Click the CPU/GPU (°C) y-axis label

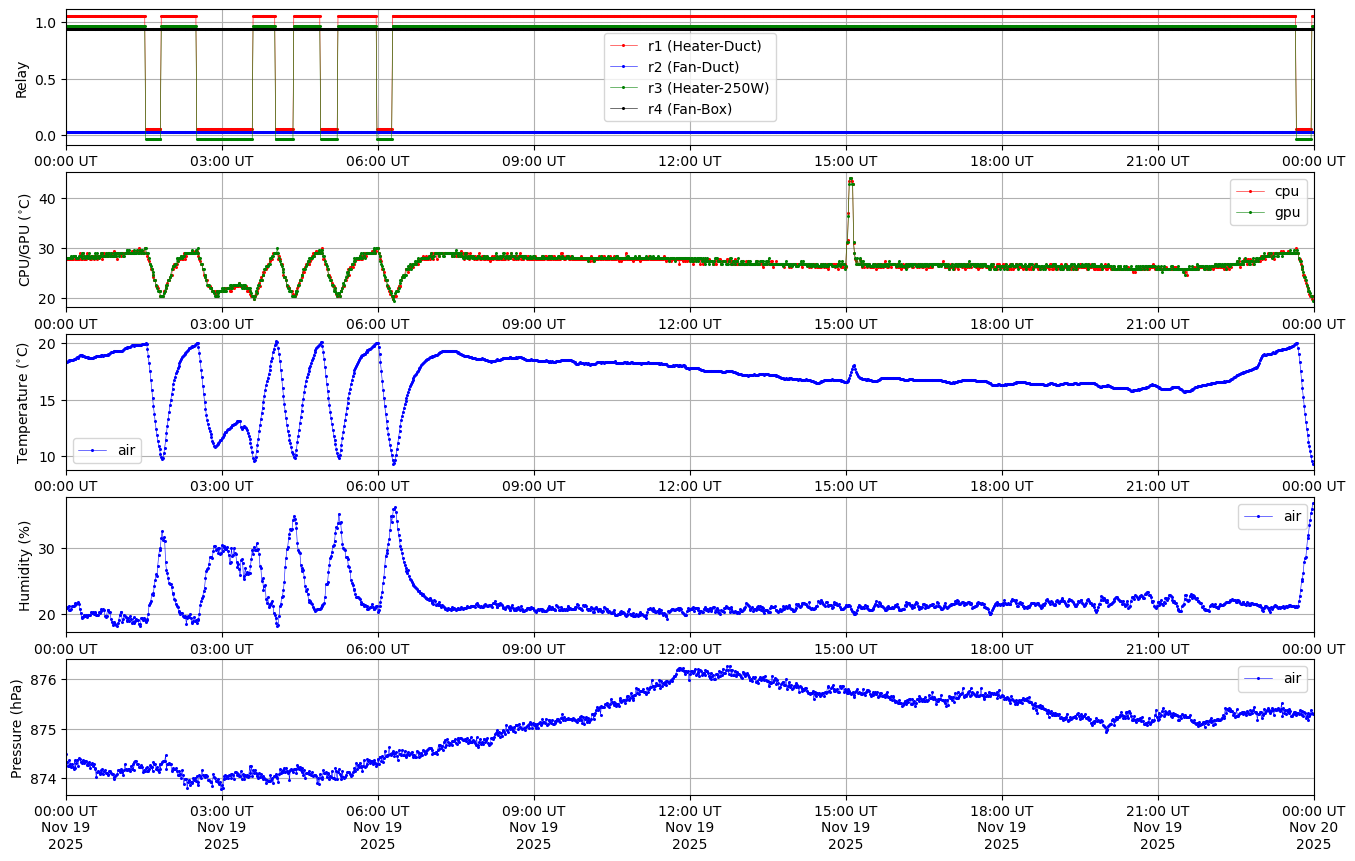point(24,240)
